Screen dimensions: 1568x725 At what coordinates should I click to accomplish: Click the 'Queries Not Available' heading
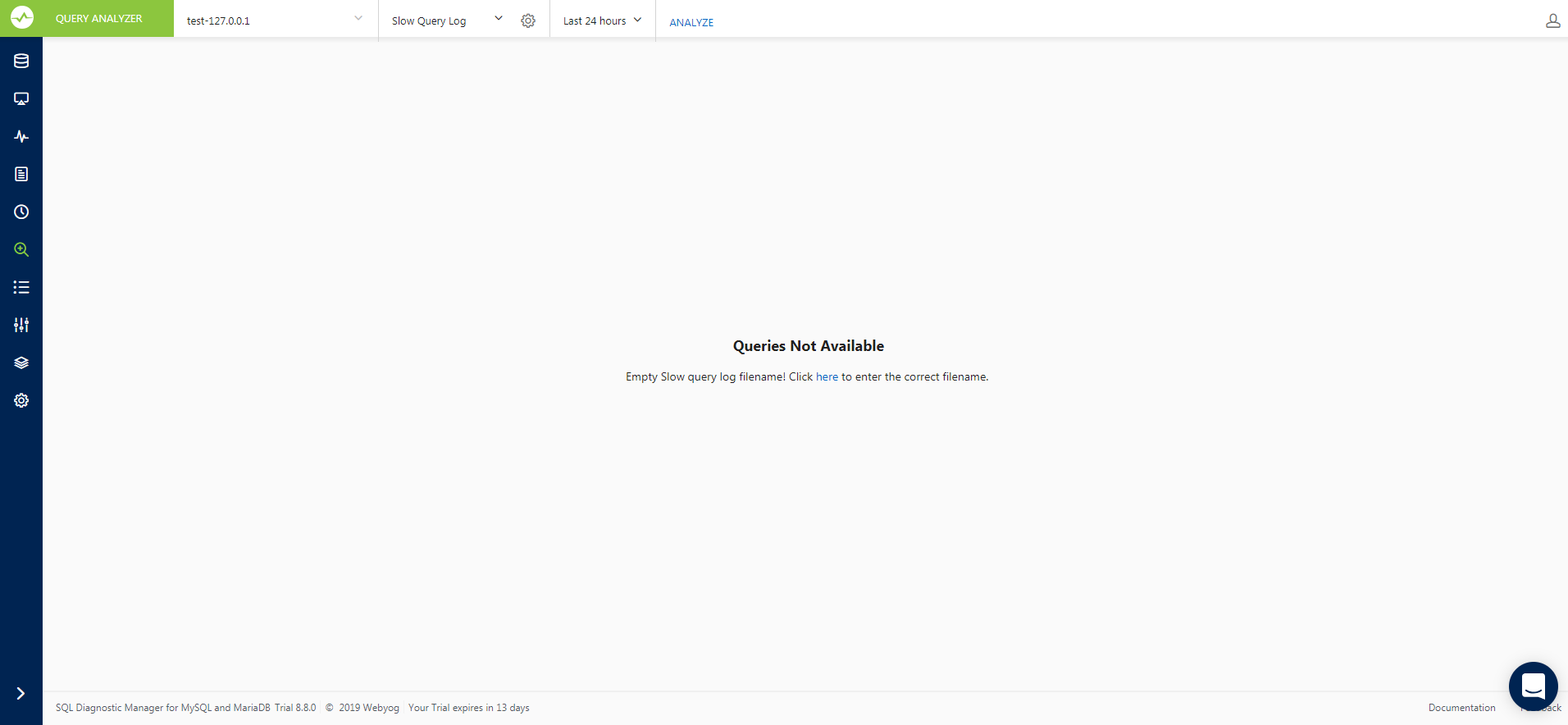click(x=809, y=346)
